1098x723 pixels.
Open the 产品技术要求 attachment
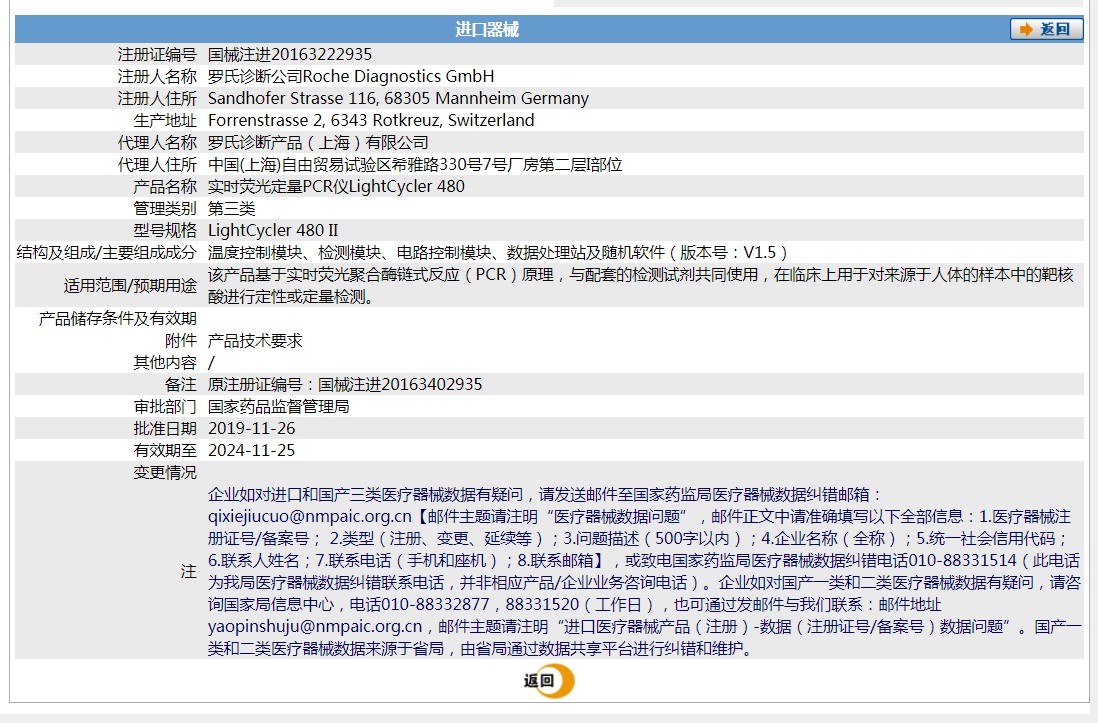pyautogui.click(x=255, y=340)
